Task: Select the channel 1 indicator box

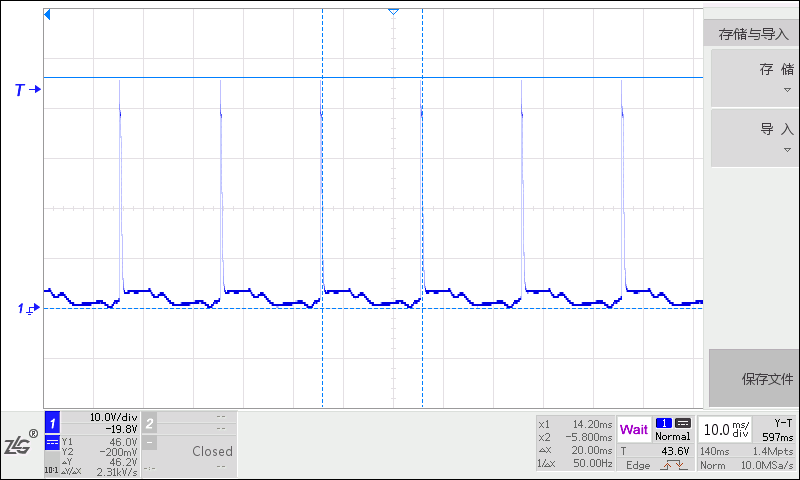Action: click(x=52, y=422)
